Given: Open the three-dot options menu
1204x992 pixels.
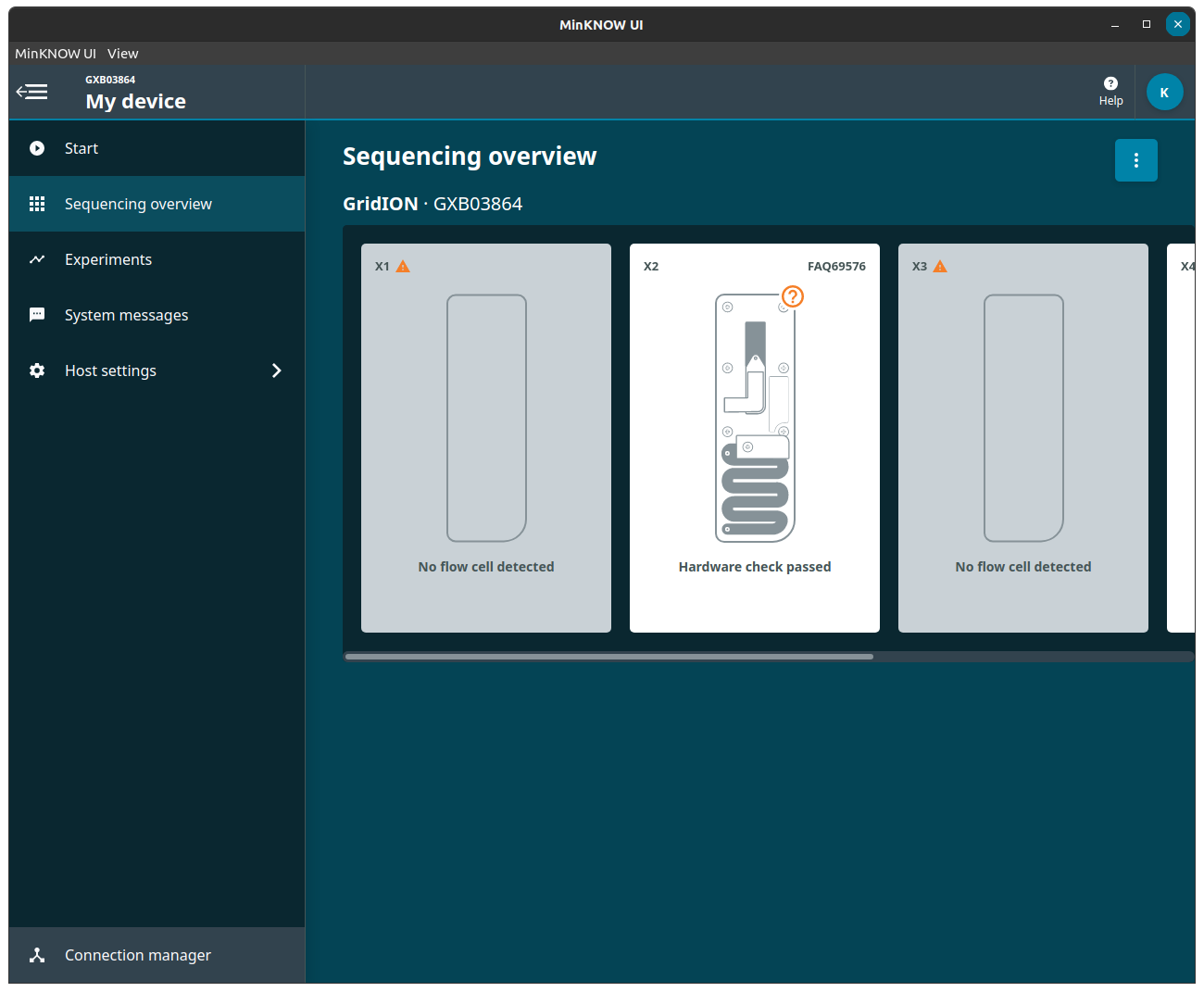Looking at the screenshot, I should (x=1136, y=160).
